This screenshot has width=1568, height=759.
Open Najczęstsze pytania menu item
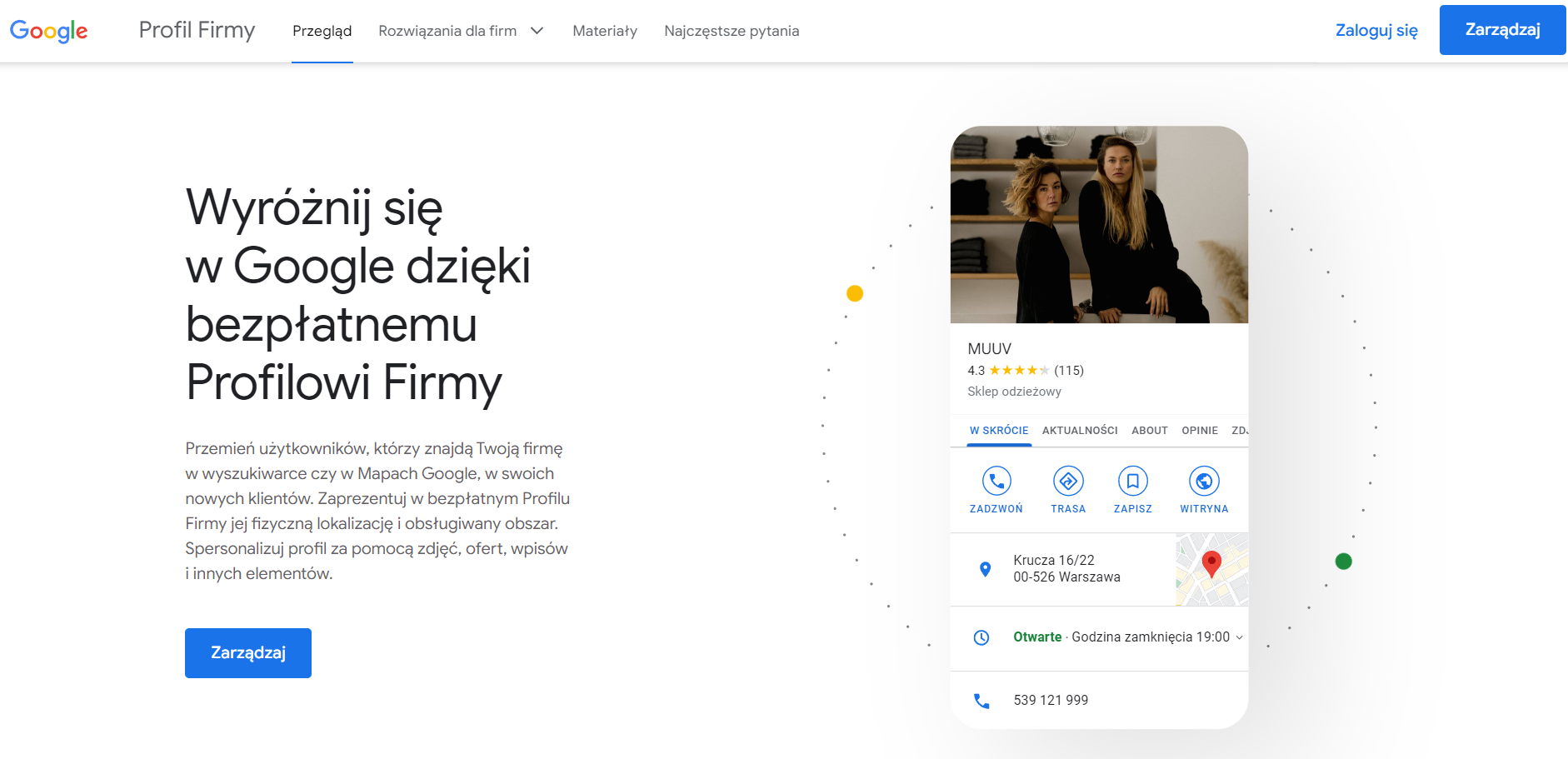pos(732,31)
